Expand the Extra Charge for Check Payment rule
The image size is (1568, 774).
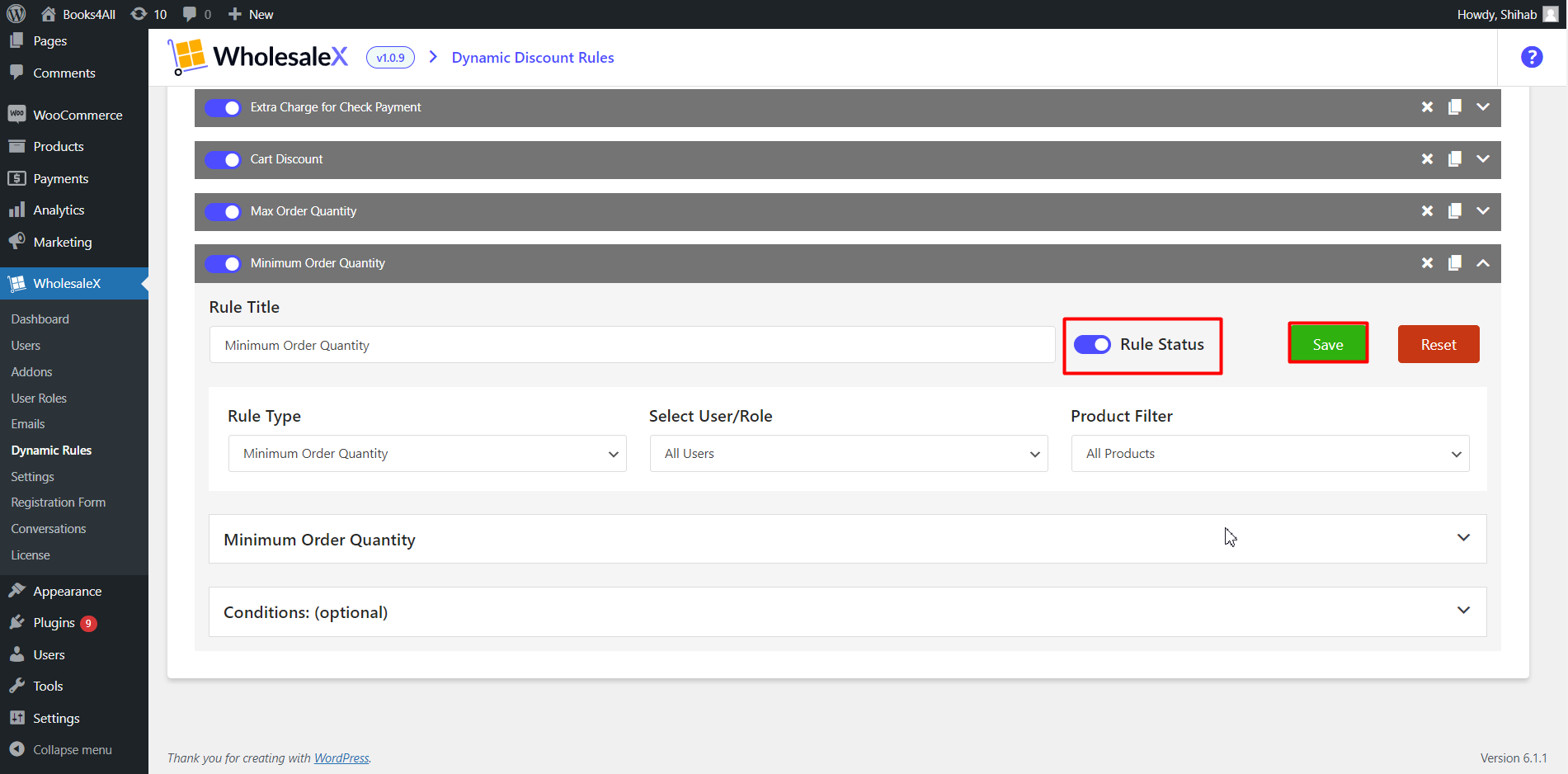(x=1483, y=107)
